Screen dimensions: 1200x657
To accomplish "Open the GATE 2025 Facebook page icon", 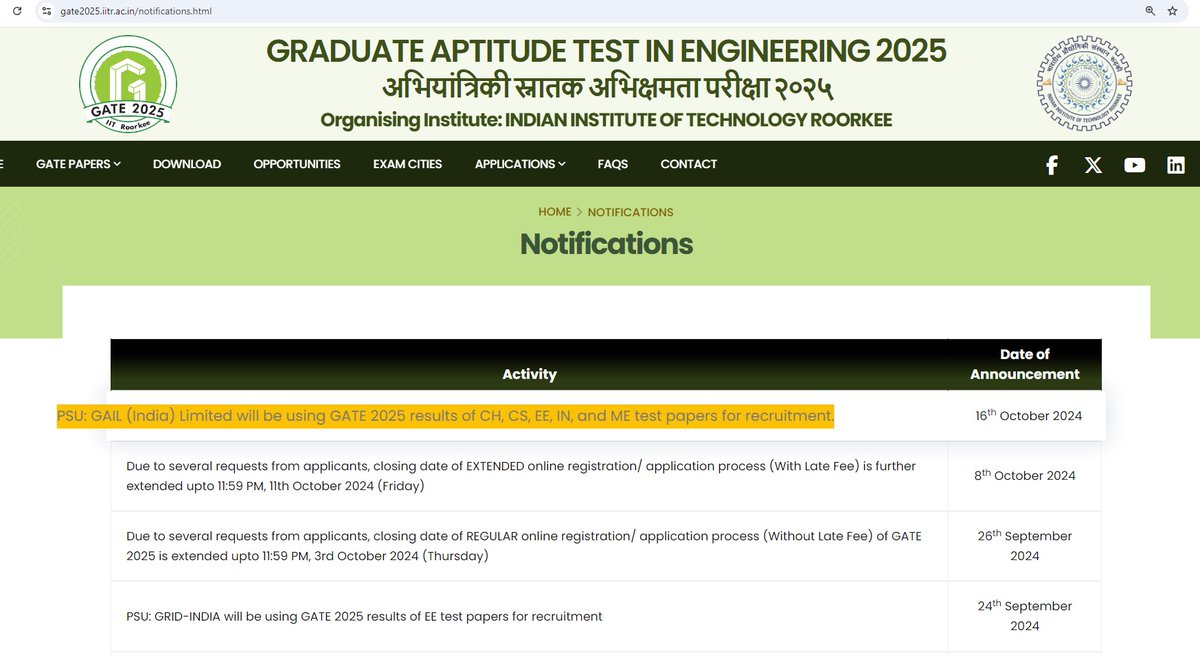I will pyautogui.click(x=1052, y=165).
